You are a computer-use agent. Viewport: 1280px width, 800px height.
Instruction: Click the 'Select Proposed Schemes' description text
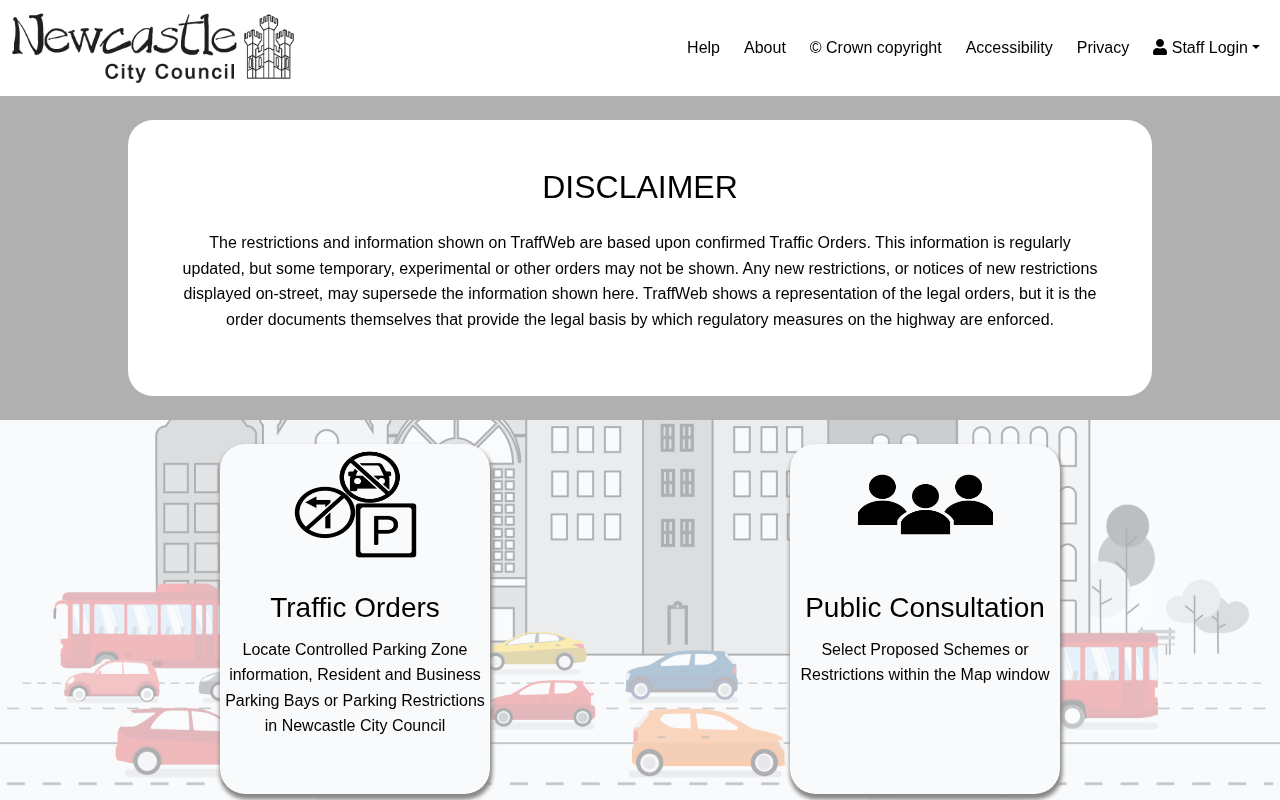point(925,662)
